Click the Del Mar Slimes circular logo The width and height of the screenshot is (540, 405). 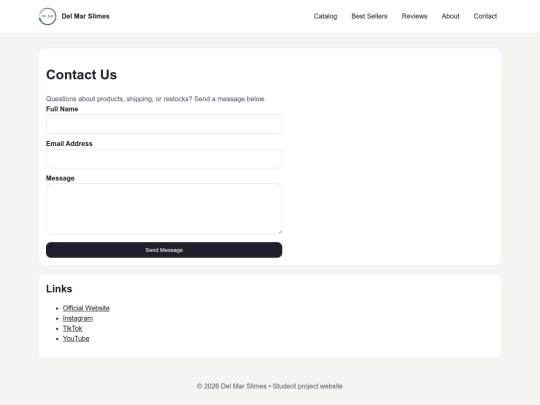[48, 16]
